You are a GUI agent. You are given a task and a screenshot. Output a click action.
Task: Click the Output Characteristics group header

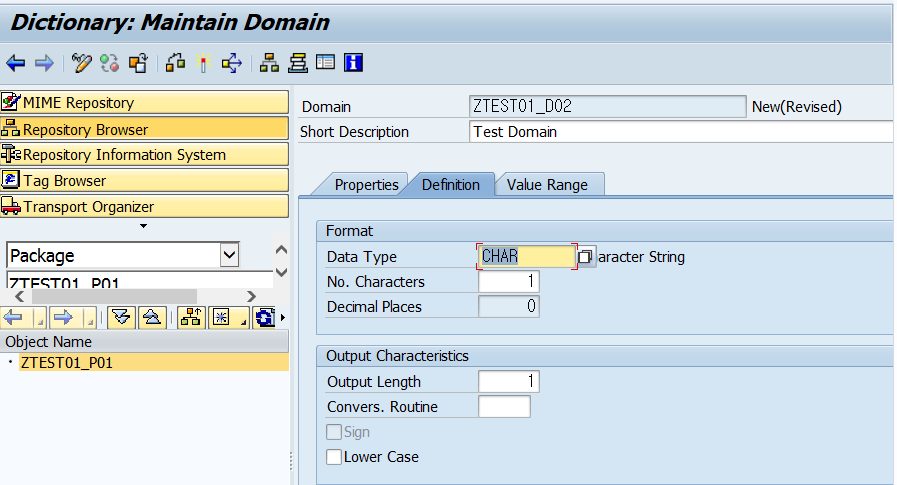pos(605,356)
